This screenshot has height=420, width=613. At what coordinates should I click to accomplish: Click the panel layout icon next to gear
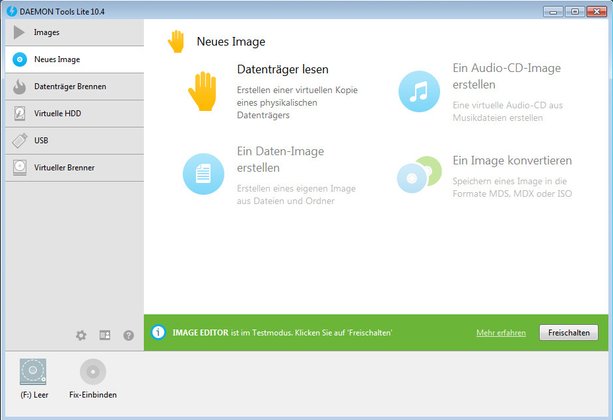tap(105, 335)
